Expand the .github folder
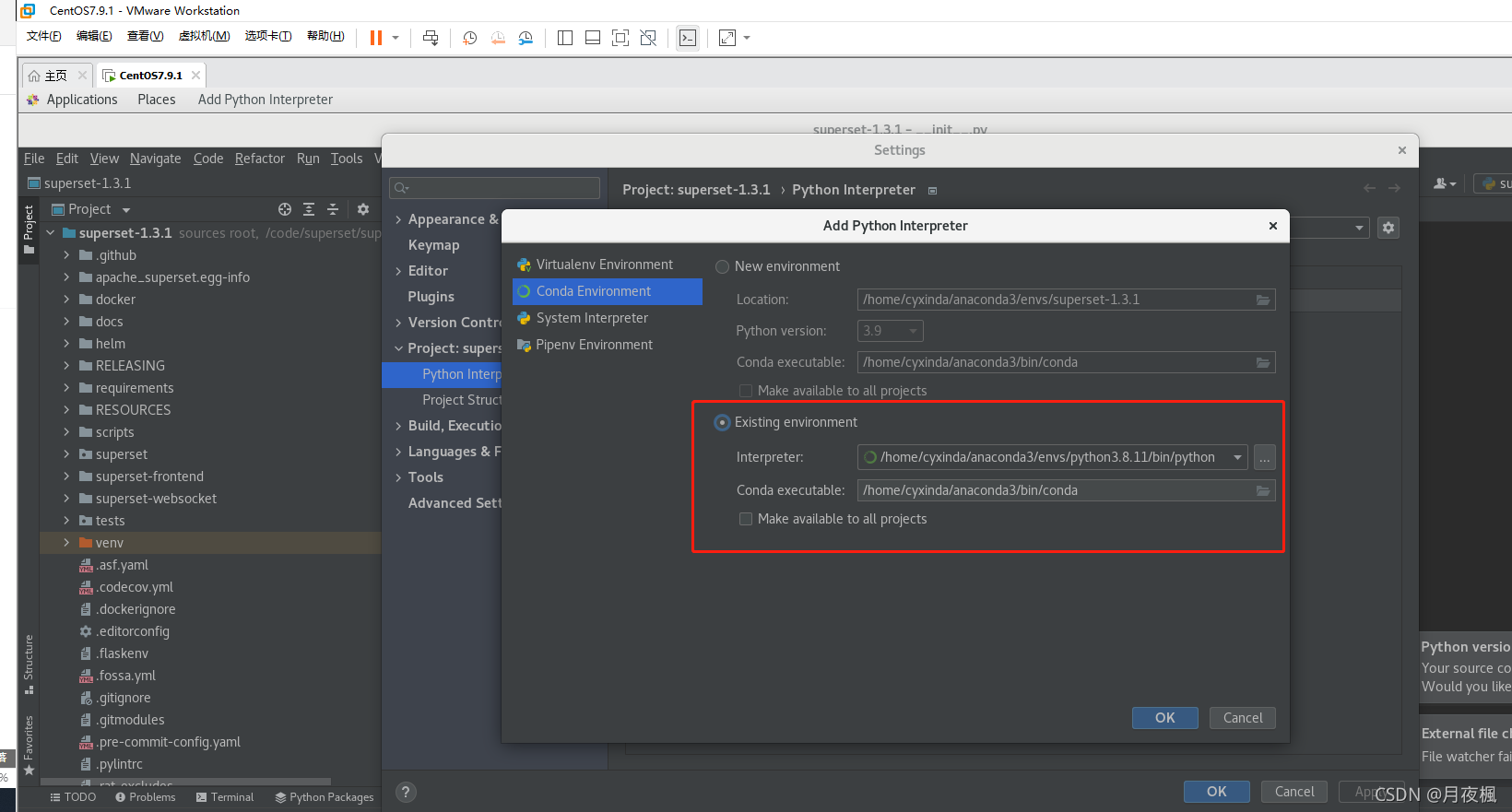1512x812 pixels. (x=66, y=255)
